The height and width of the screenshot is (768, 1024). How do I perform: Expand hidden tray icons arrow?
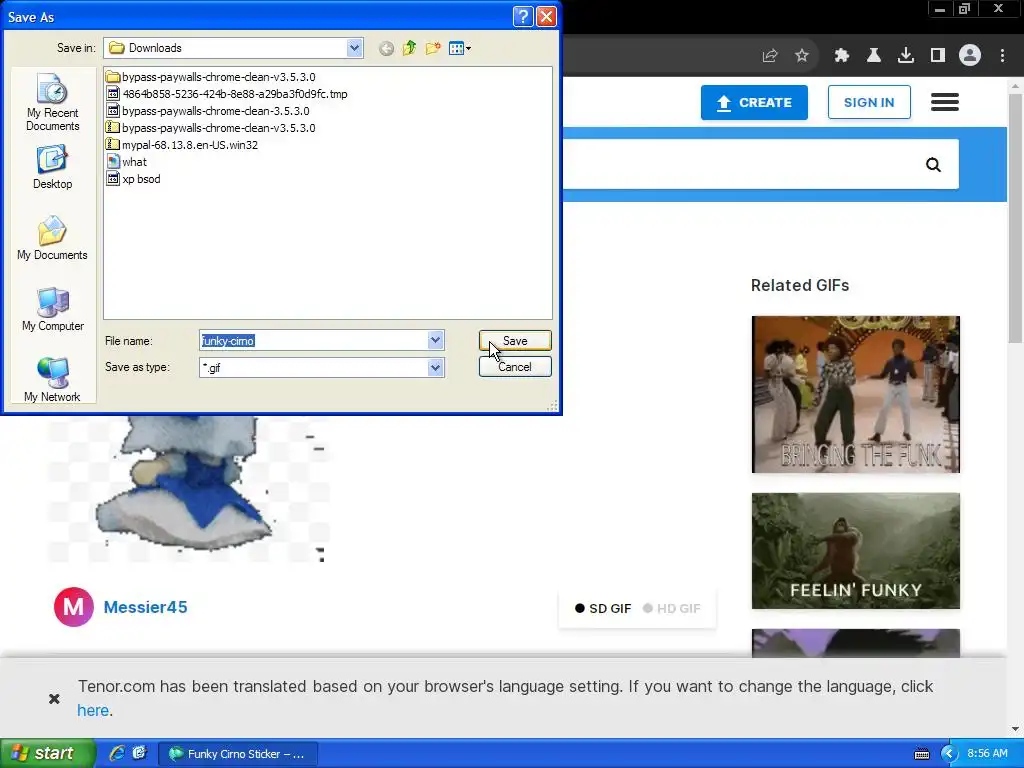click(x=949, y=754)
